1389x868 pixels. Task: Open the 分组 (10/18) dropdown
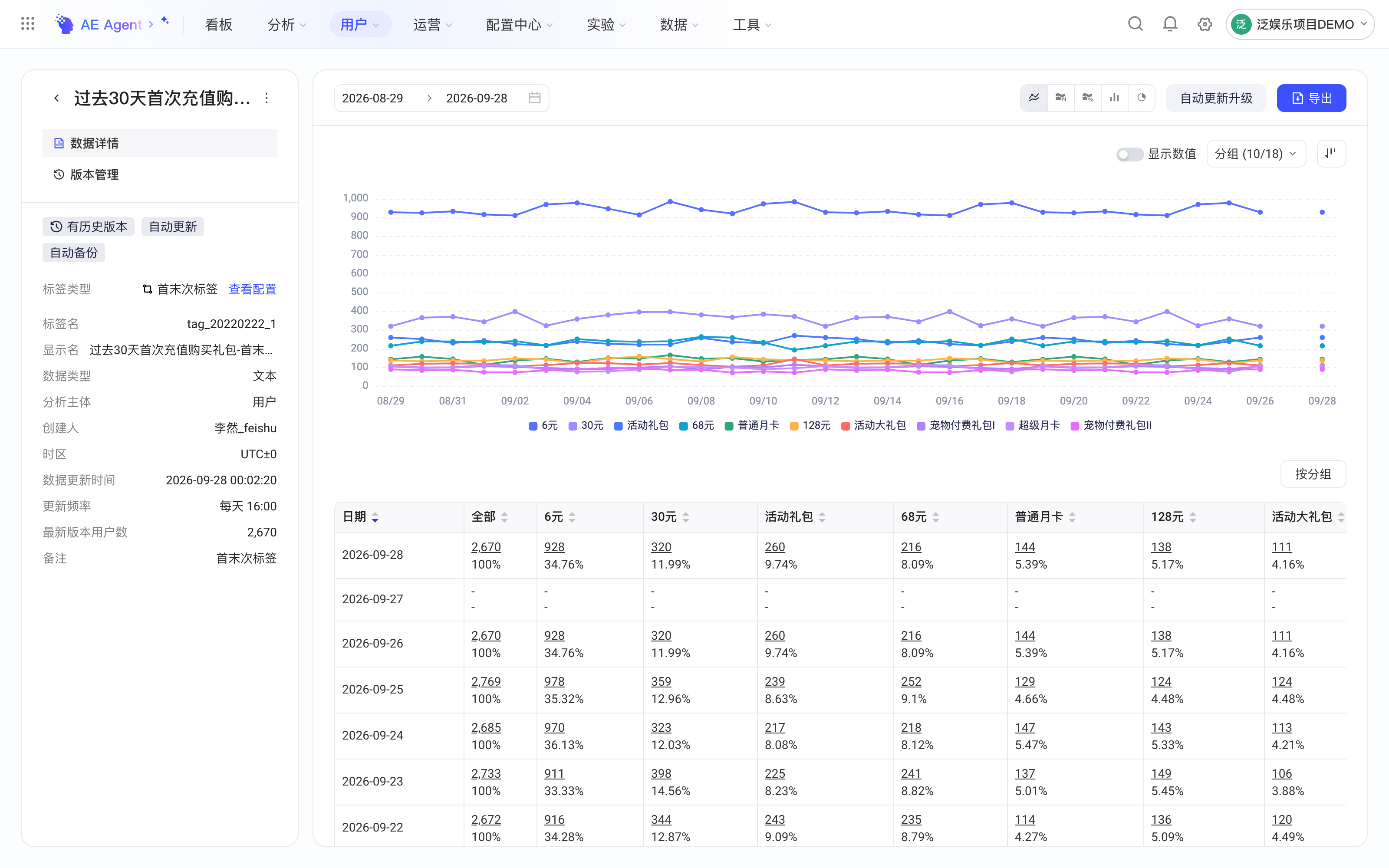point(1256,154)
